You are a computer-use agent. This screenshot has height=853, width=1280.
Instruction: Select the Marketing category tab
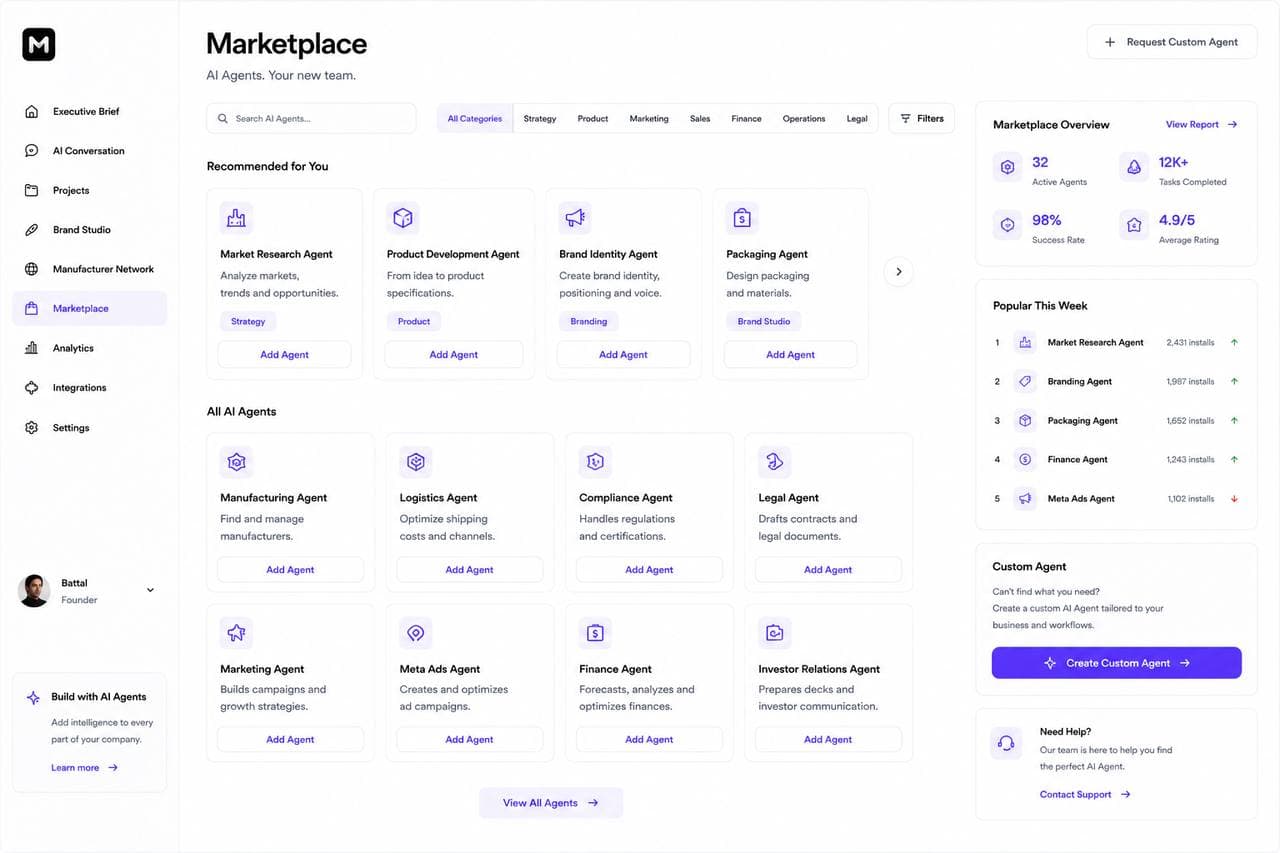pyautogui.click(x=649, y=119)
